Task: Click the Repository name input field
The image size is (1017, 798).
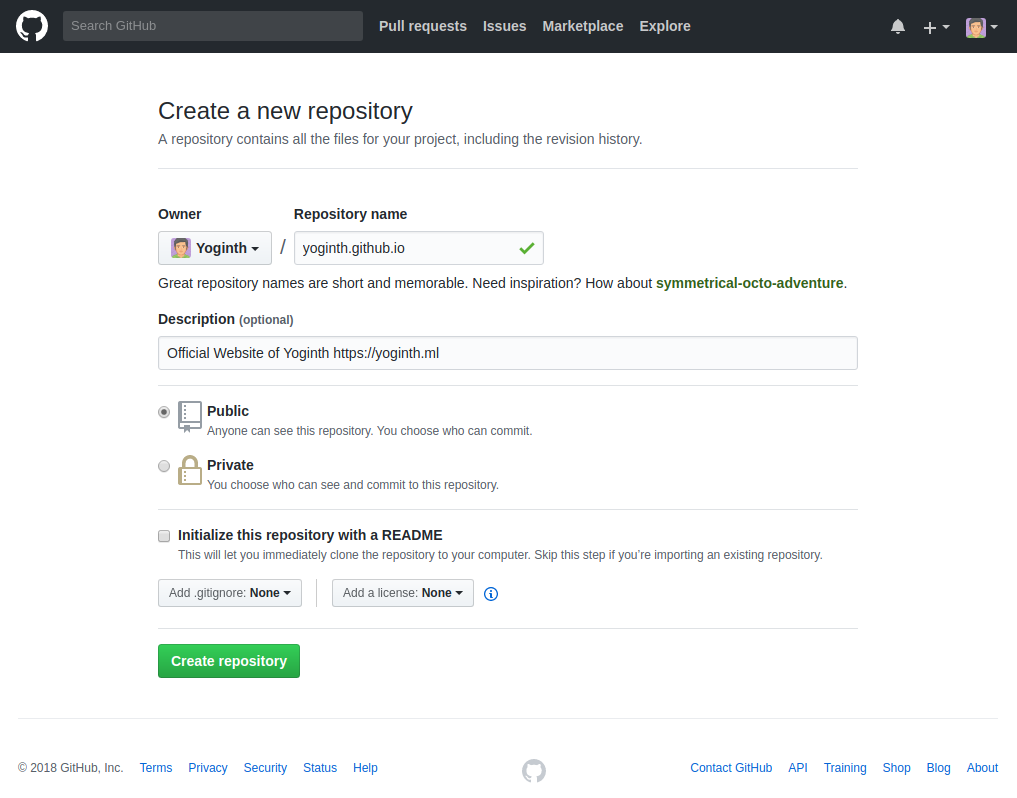Action: [x=419, y=248]
